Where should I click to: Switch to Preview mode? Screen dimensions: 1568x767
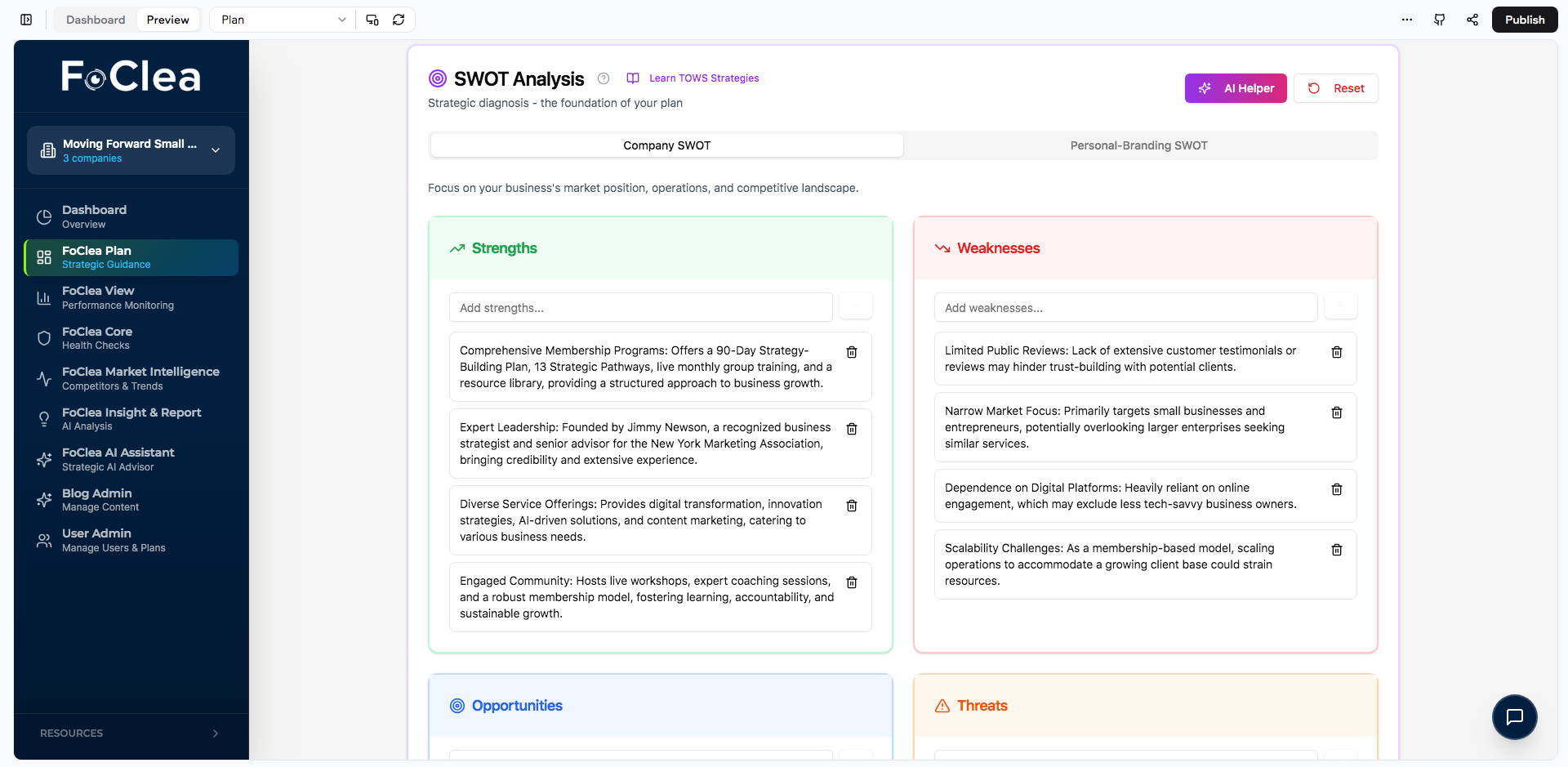click(167, 19)
